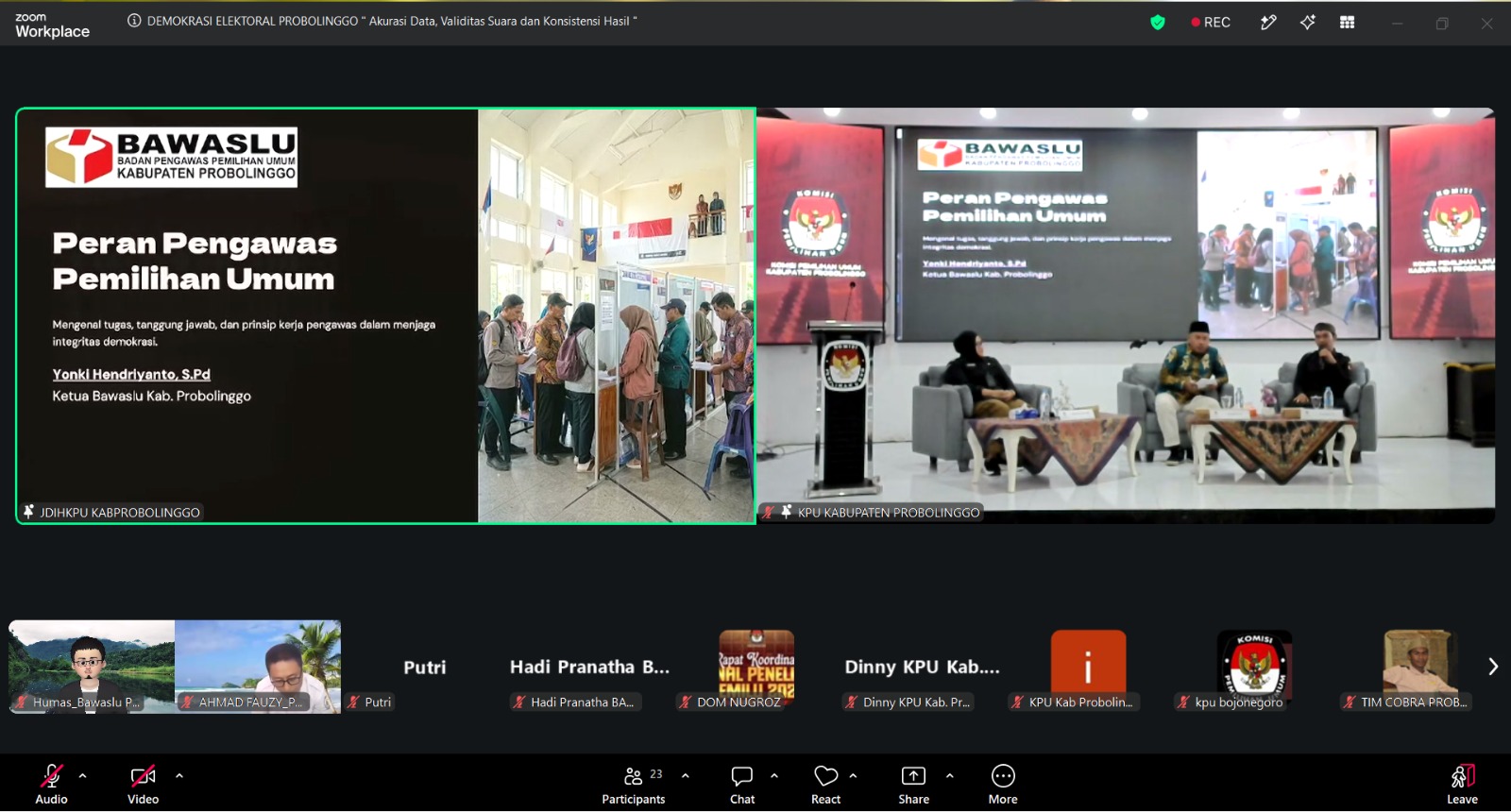Click the muted mic icon next to AHMAD FAUZY

[187, 702]
